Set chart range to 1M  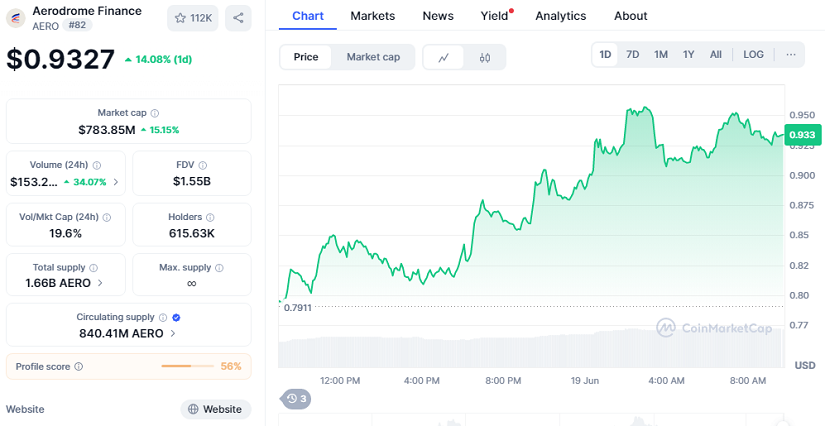(661, 55)
